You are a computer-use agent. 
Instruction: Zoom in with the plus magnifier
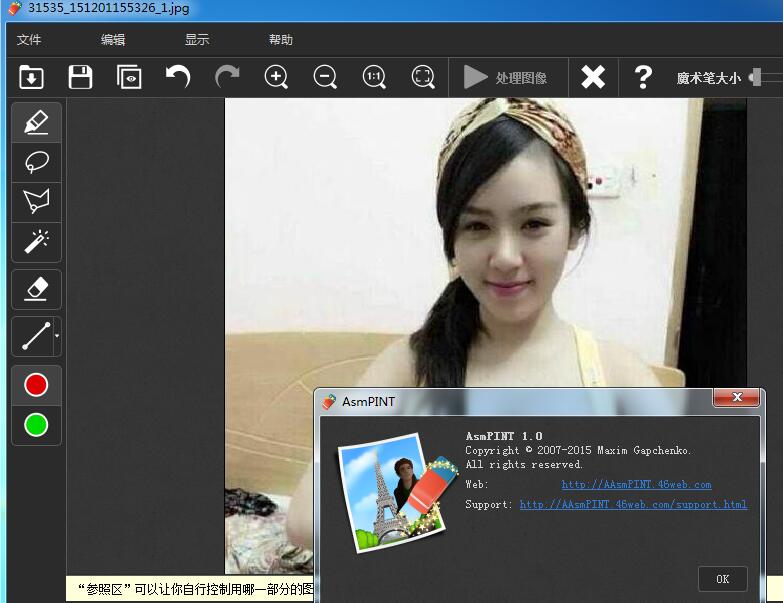[276, 77]
